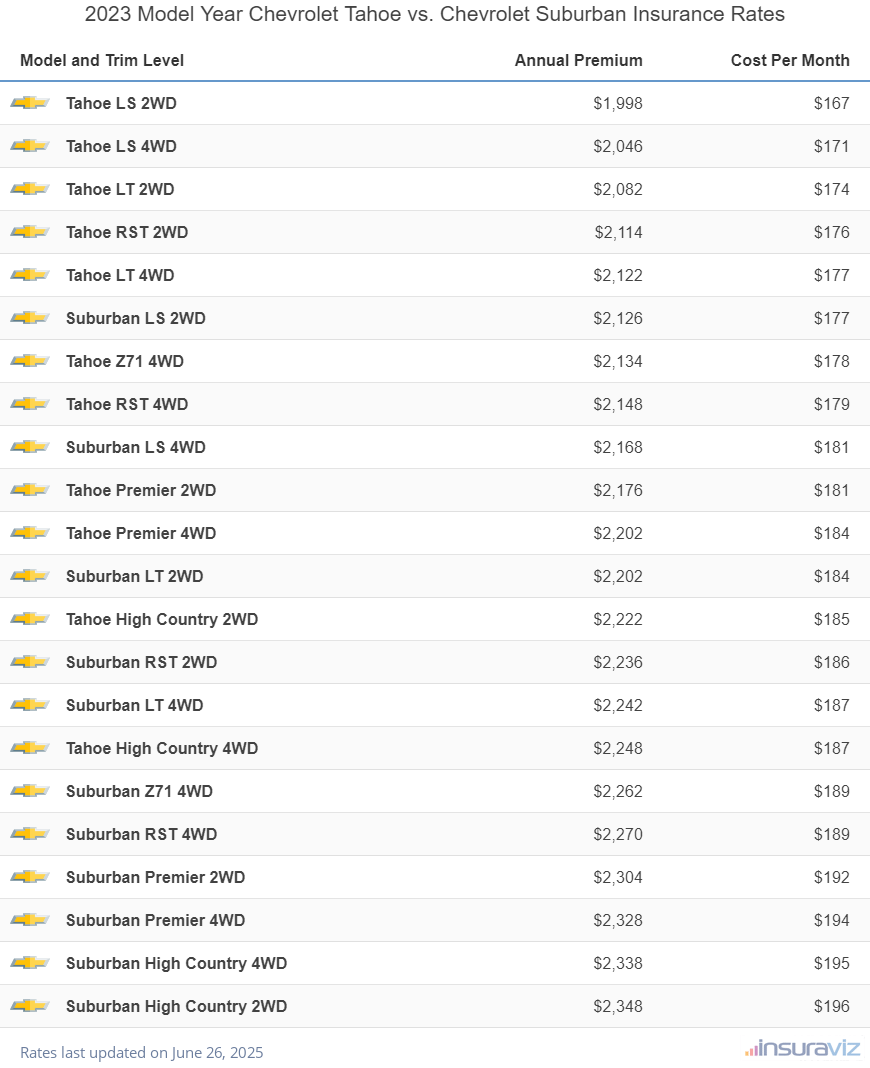Click the Chevrolet logo beside Suburban LS 2WD
This screenshot has width=870, height=1068.
(30, 317)
